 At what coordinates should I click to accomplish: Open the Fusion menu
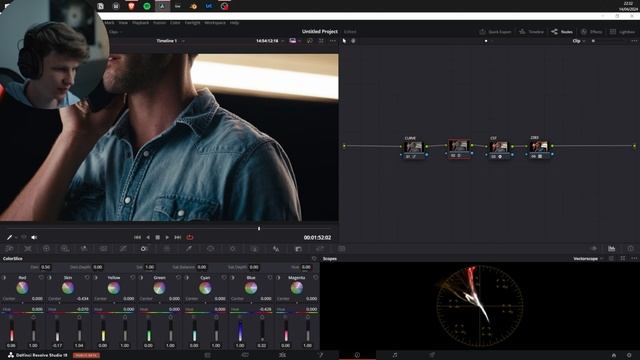coord(160,23)
